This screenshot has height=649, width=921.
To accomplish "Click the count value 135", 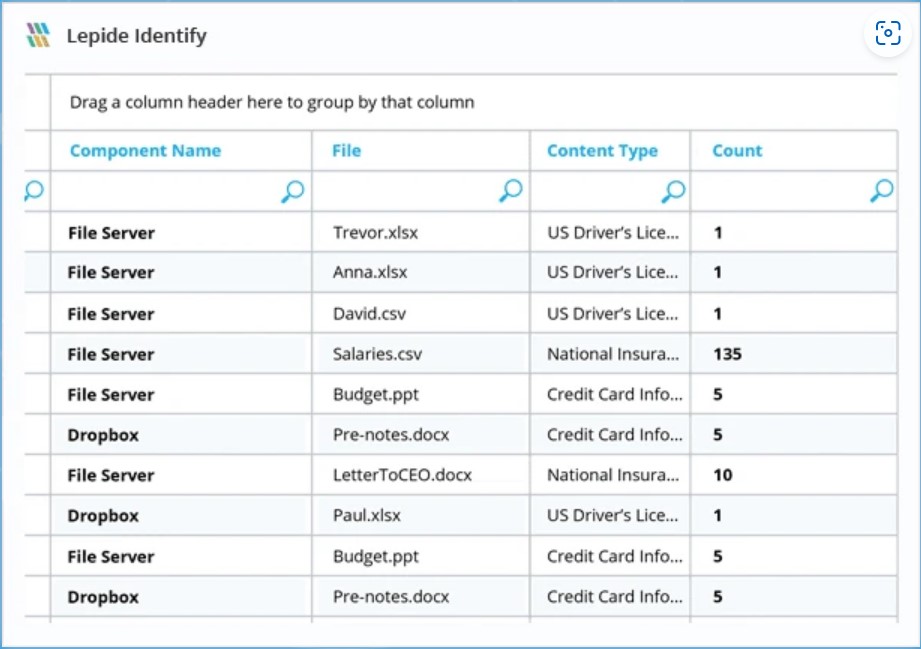I will (x=727, y=354).
